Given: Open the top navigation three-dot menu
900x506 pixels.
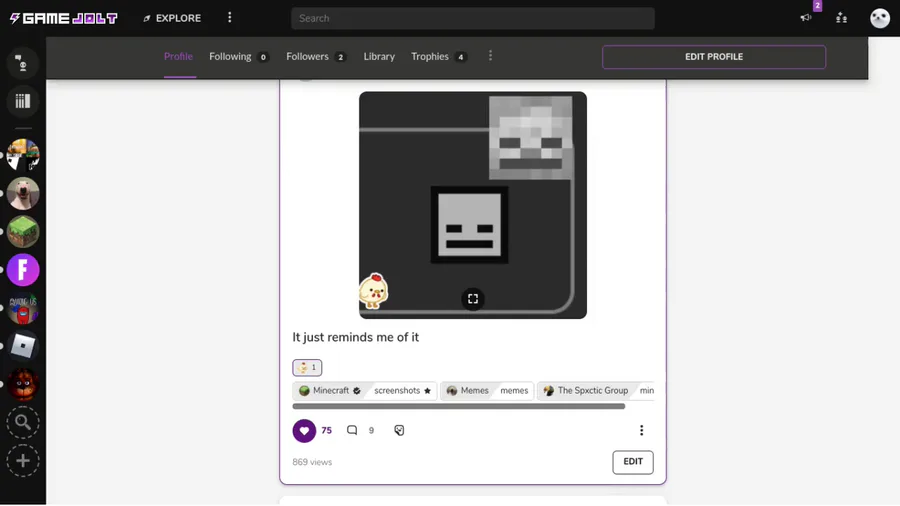Looking at the screenshot, I should tap(230, 18).
